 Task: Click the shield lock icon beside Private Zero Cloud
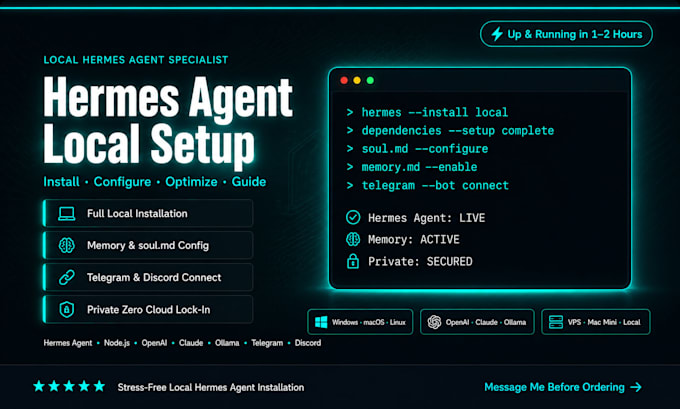click(x=66, y=310)
